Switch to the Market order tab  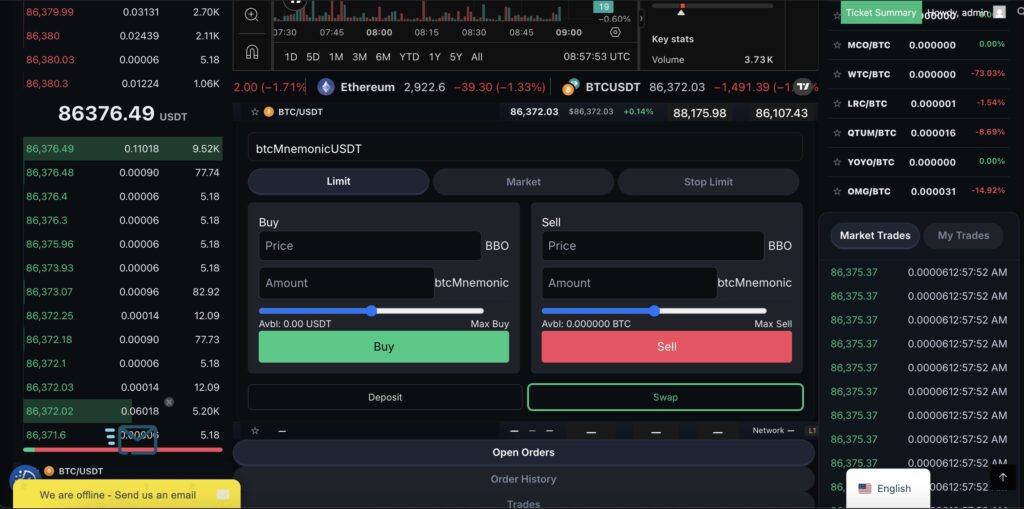523,182
